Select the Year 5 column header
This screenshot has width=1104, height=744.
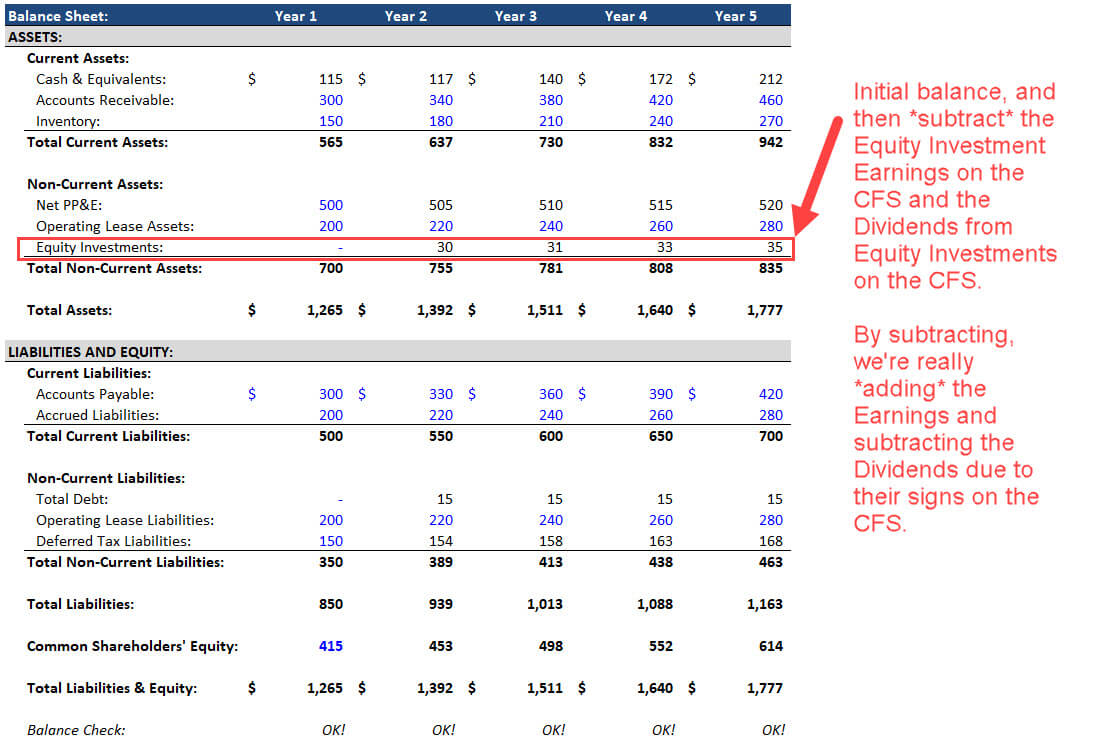tap(736, 15)
